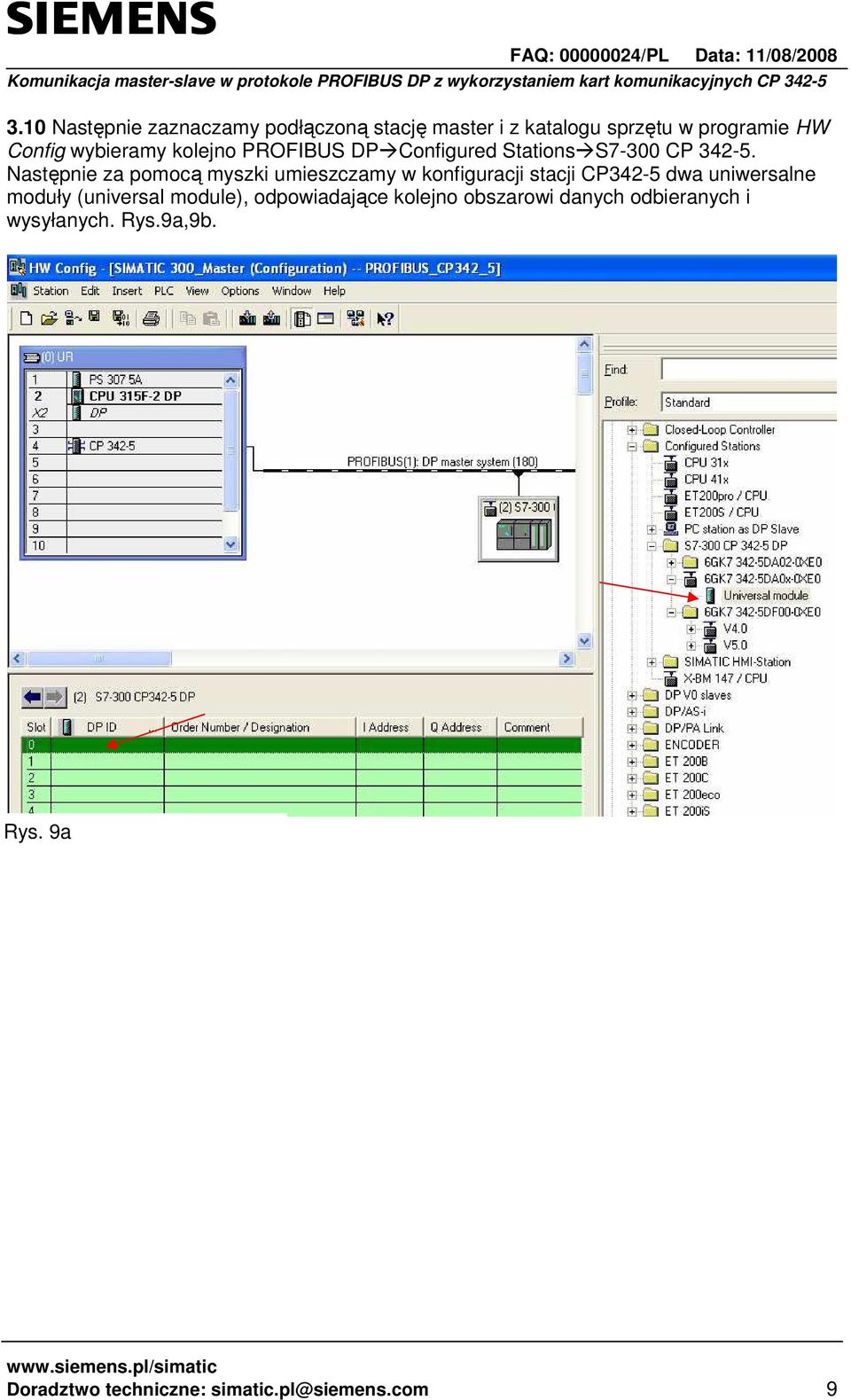
Task: Click the ET200S / CPU catalog icon
Action: point(672,512)
